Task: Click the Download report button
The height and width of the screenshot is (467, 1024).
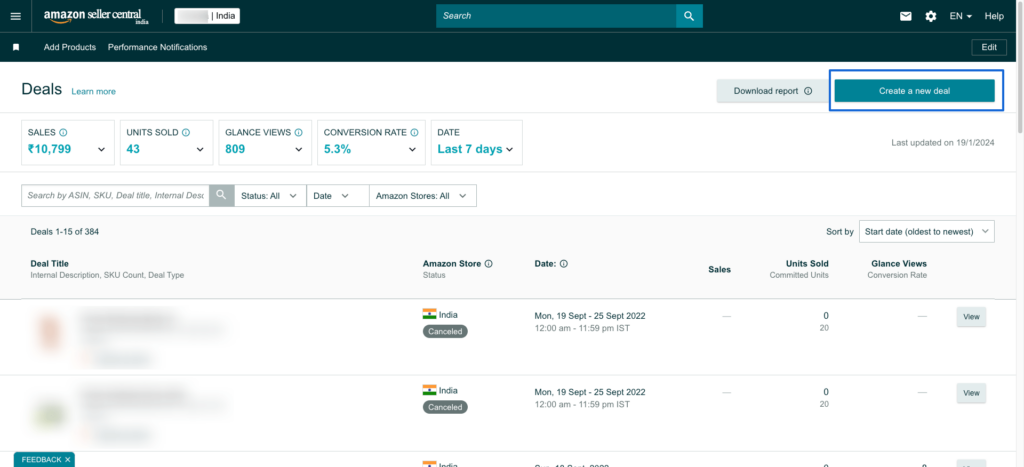Action: (x=773, y=91)
